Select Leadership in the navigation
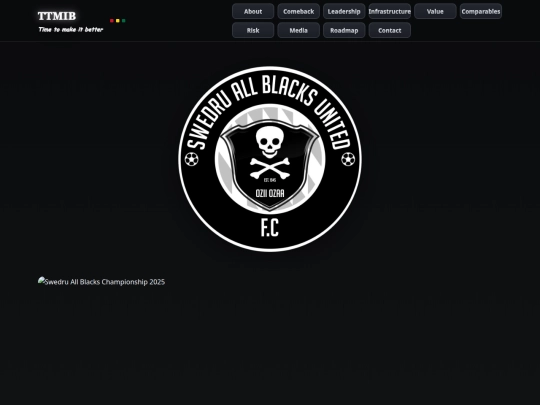This screenshot has width=540, height=405. pyautogui.click(x=344, y=11)
